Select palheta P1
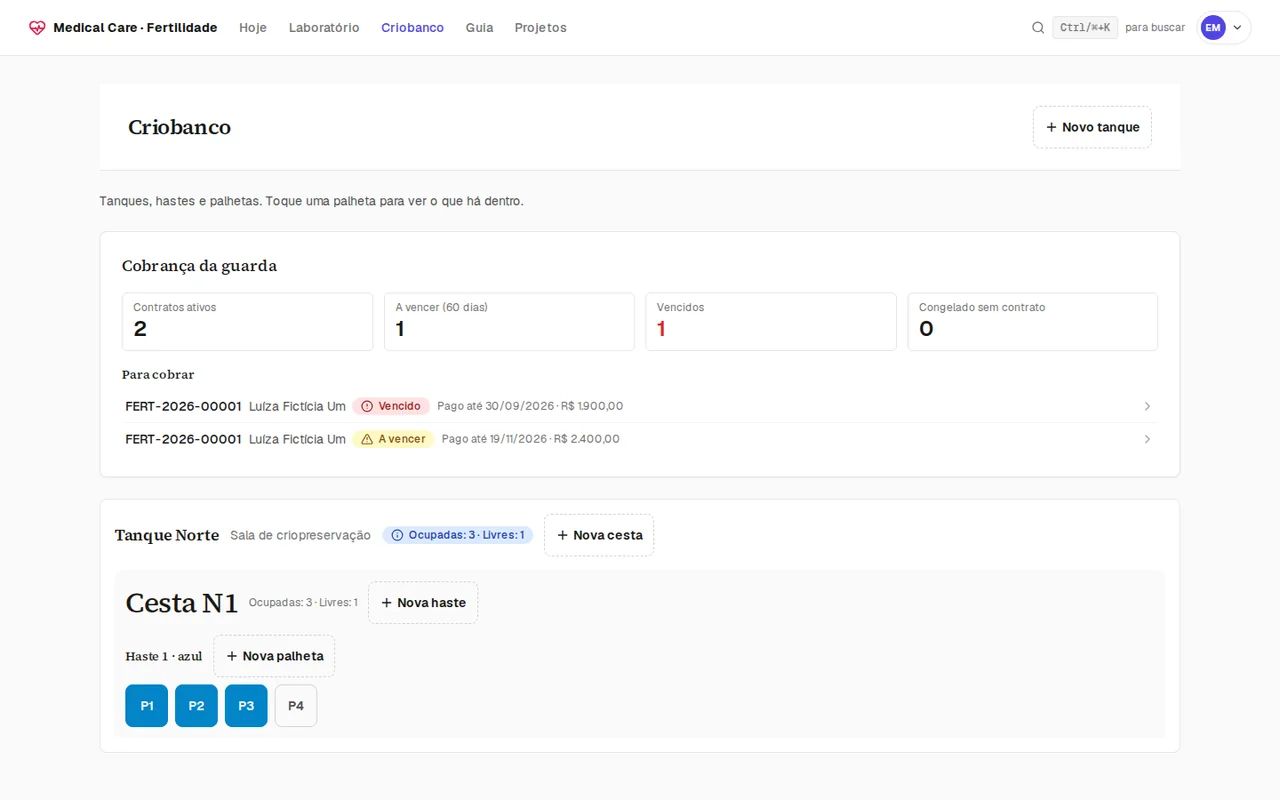This screenshot has height=800, width=1280. tap(147, 706)
